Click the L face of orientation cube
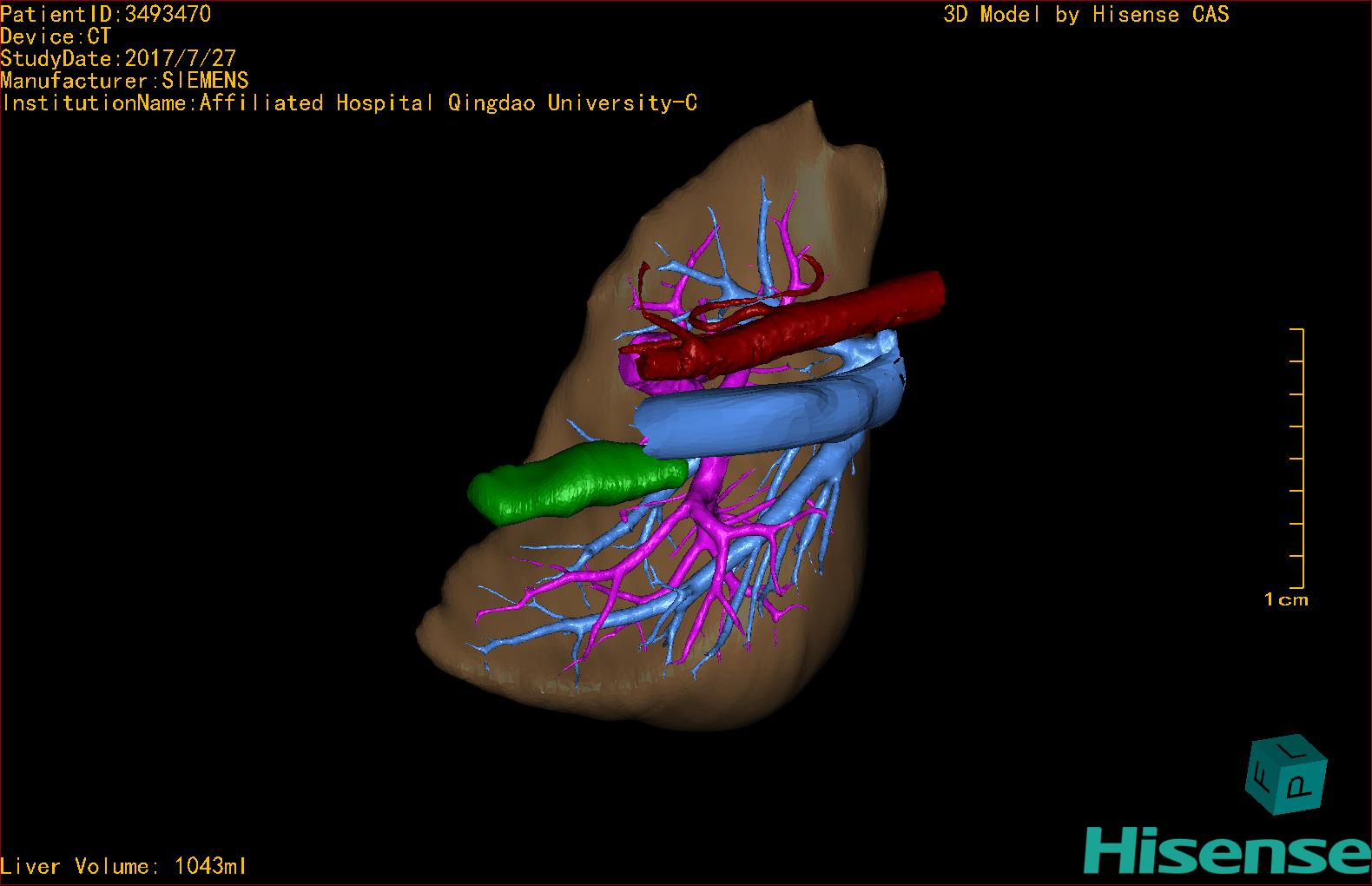The image size is (1372, 886). point(1291,749)
